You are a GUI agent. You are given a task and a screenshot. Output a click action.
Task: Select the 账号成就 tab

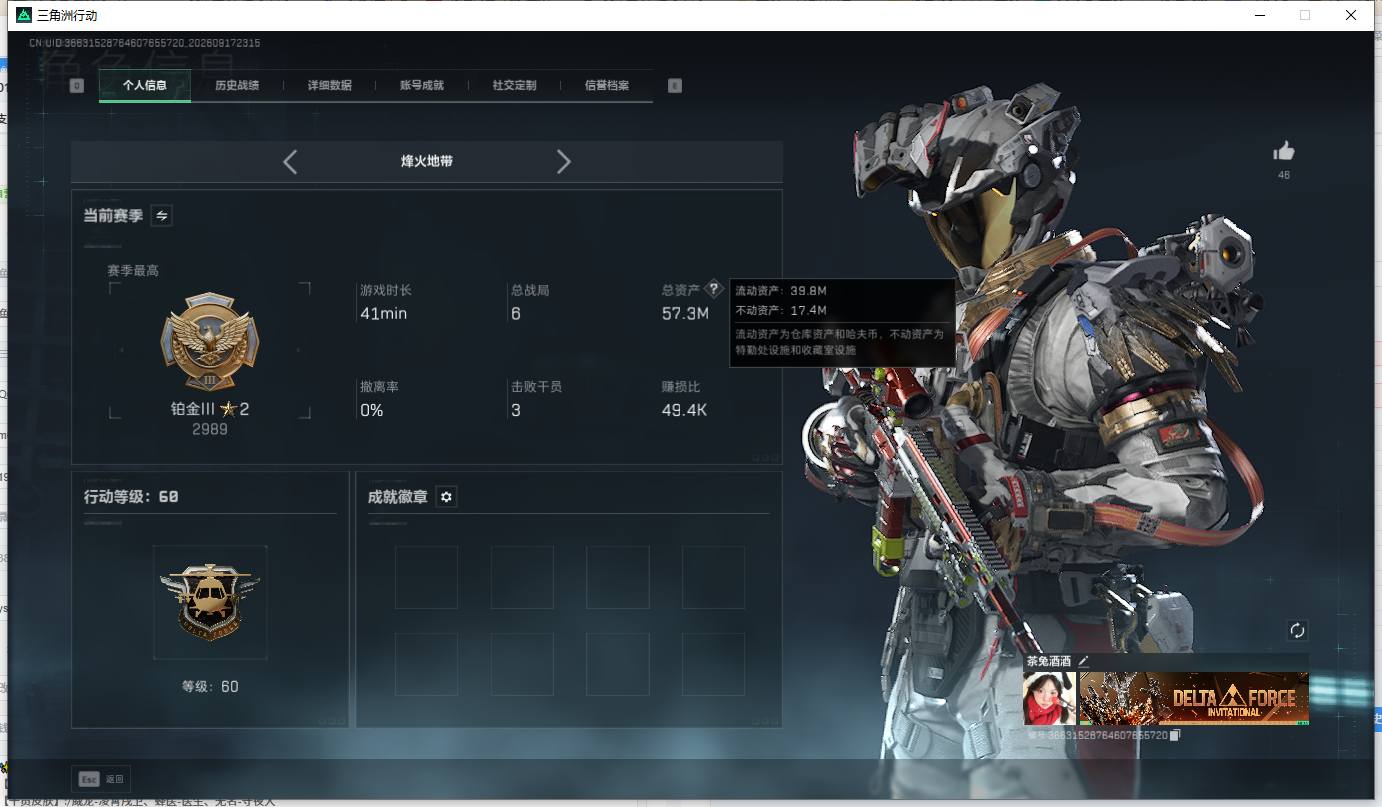point(422,86)
